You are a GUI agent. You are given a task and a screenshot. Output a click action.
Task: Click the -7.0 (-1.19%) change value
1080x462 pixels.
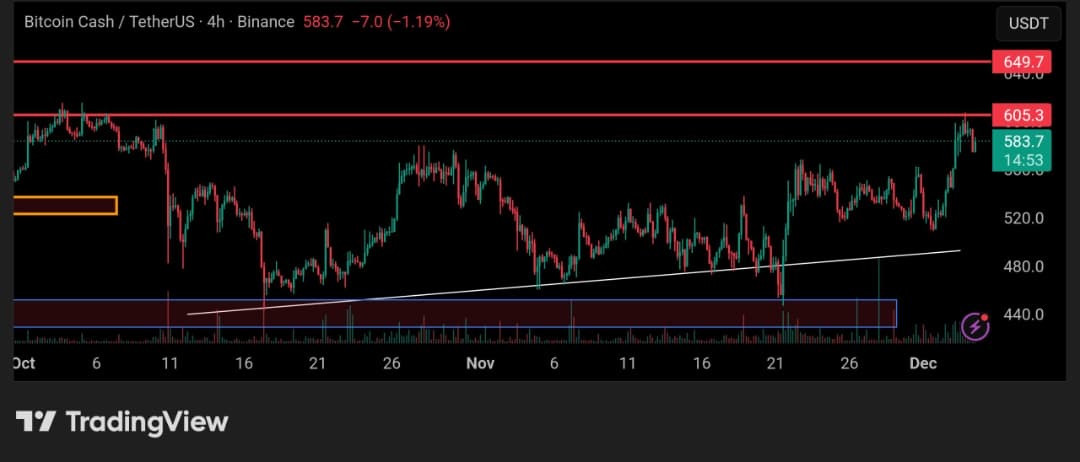(401, 22)
